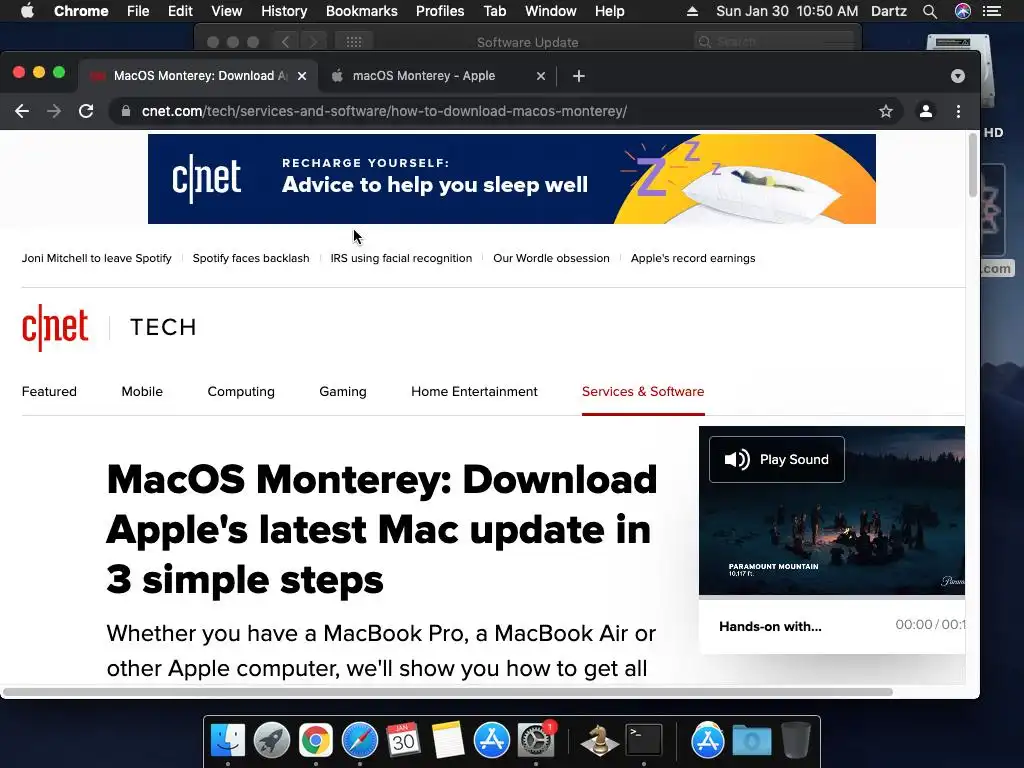
Task: Click the CNET sleep advice banner ad
Action: (511, 179)
